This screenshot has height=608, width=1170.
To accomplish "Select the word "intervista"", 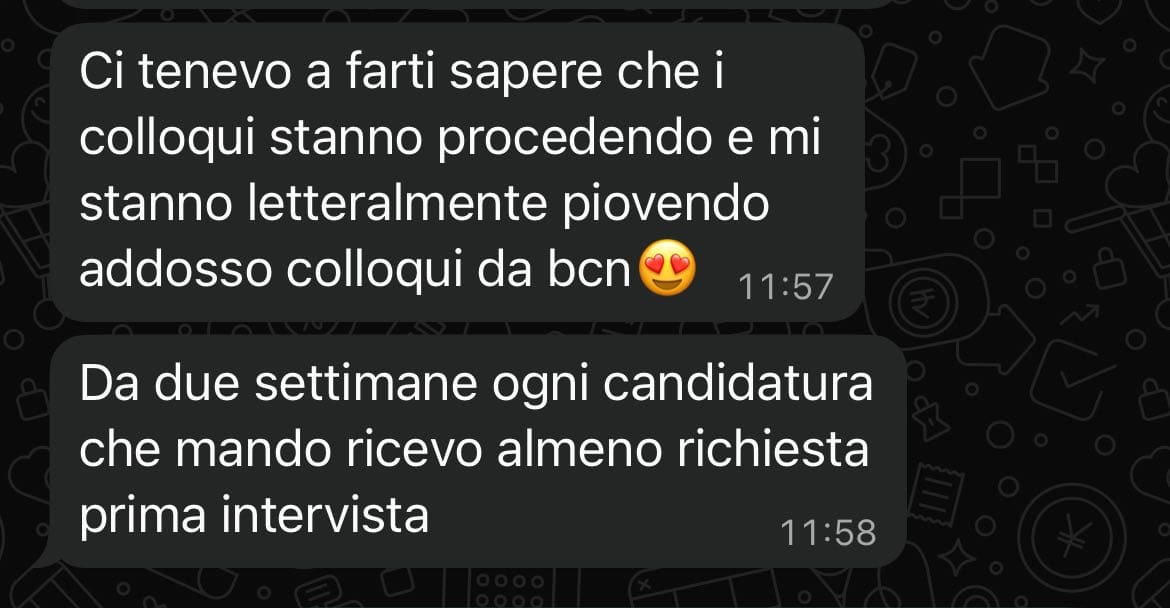I will (x=325, y=515).
